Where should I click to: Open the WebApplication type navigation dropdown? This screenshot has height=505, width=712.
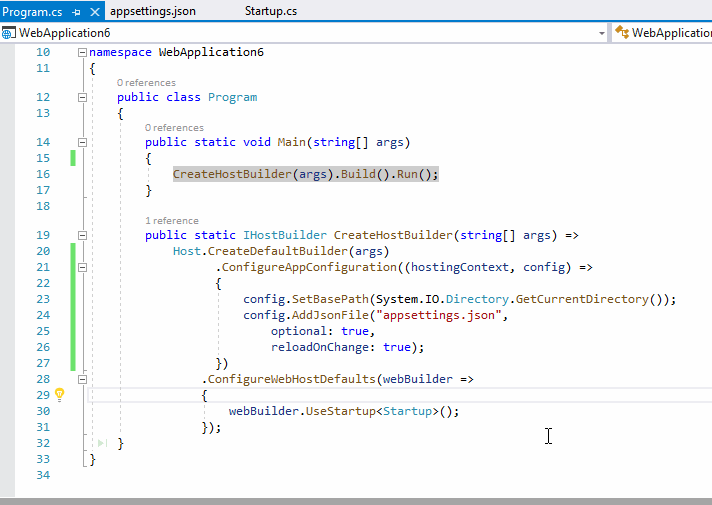pyautogui.click(x=663, y=33)
